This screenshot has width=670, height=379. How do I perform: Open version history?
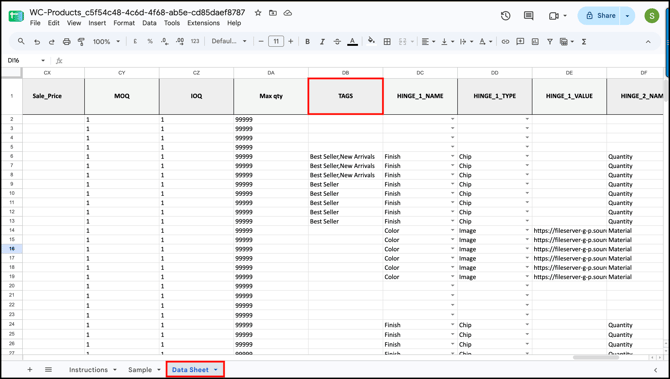pyautogui.click(x=505, y=16)
